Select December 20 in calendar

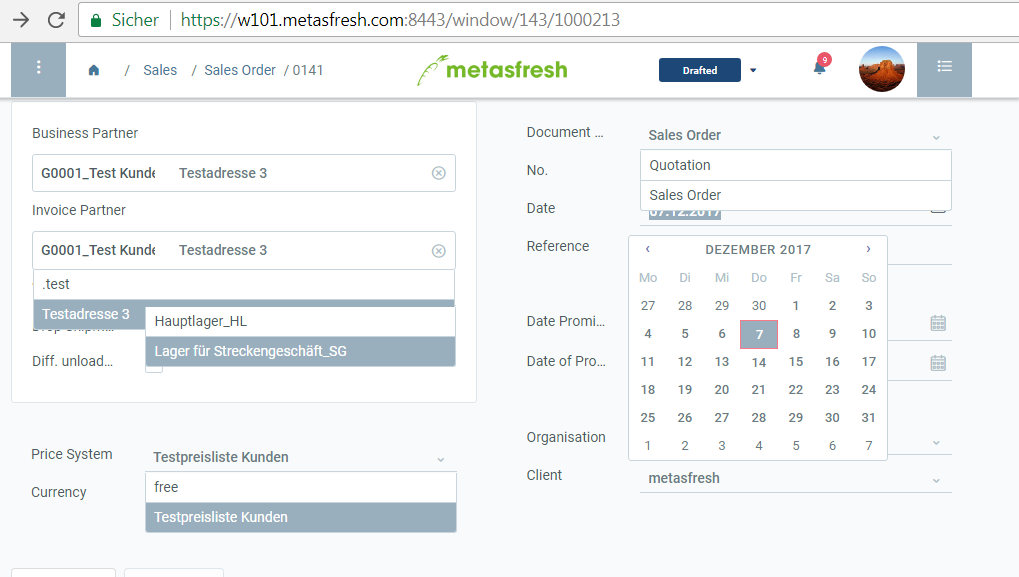pos(722,390)
